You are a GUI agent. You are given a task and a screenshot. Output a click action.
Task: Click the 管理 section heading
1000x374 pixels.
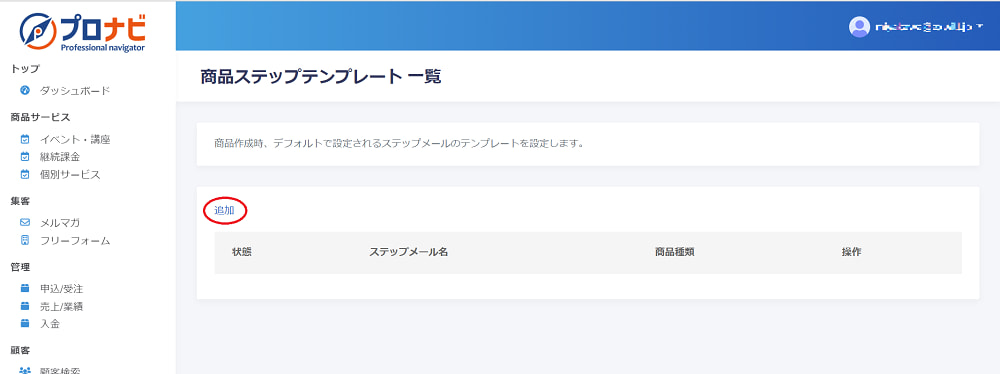[20, 267]
